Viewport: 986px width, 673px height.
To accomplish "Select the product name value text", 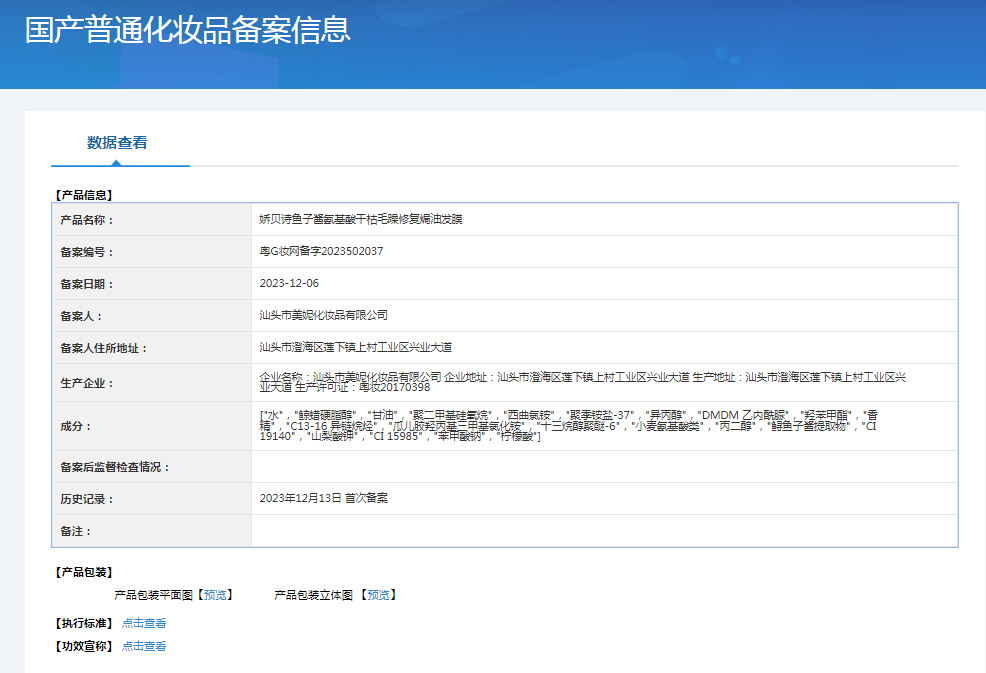I will click(361, 219).
